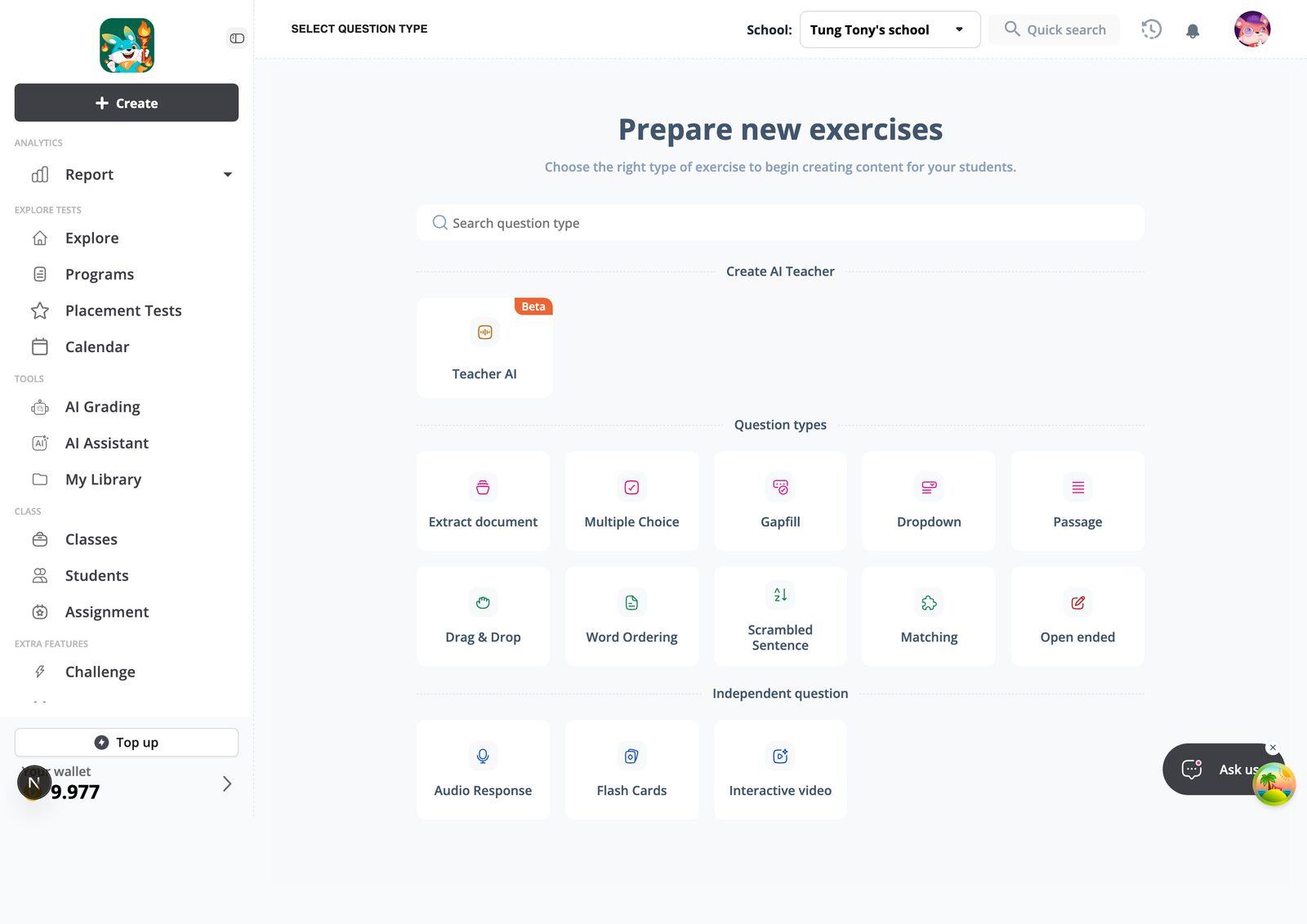Choose the Matching question type
Screen dimensions: 1307x924
tap(929, 616)
